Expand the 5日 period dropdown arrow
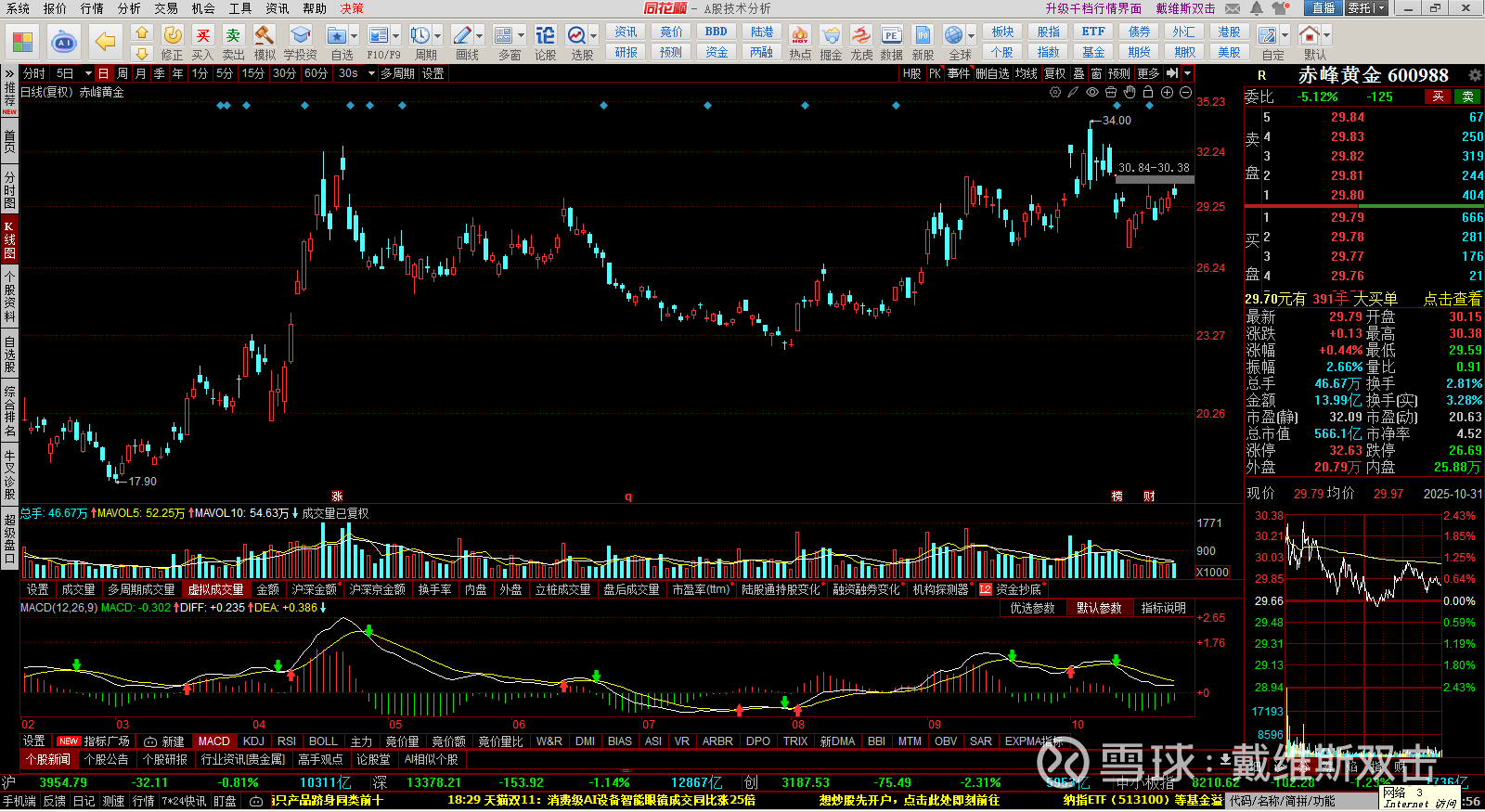1485x812 pixels. pyautogui.click(x=88, y=73)
